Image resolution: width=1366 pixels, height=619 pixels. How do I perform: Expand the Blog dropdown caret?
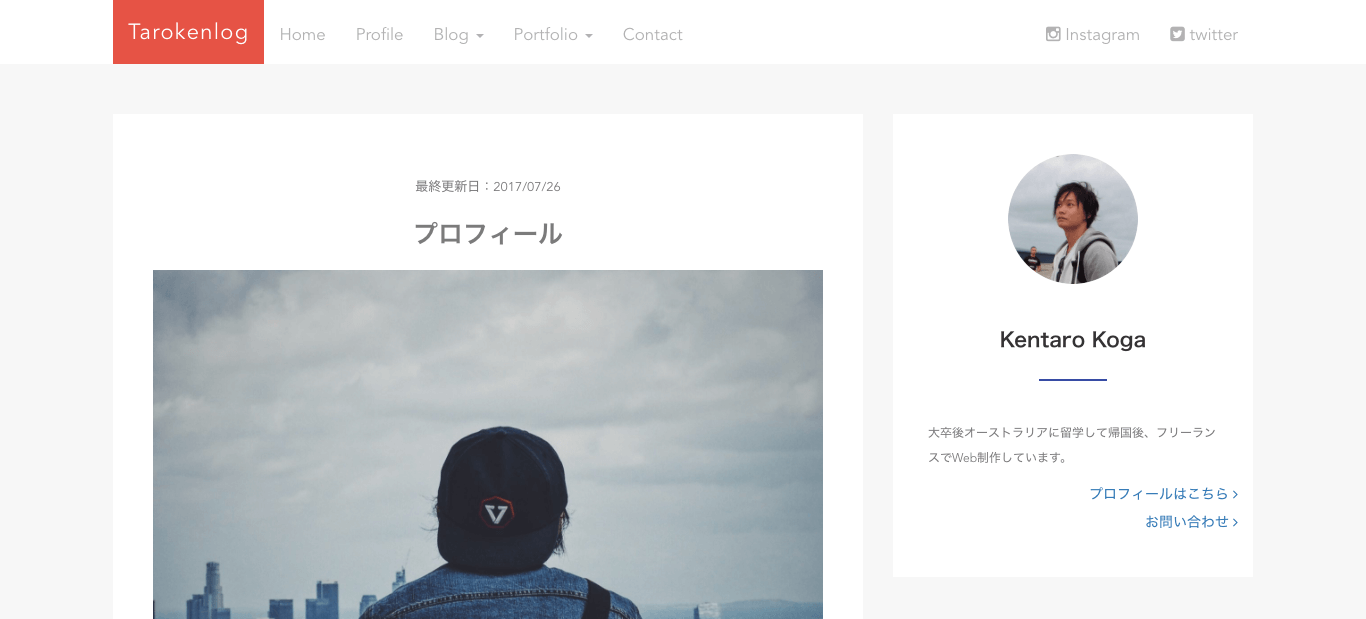click(480, 36)
